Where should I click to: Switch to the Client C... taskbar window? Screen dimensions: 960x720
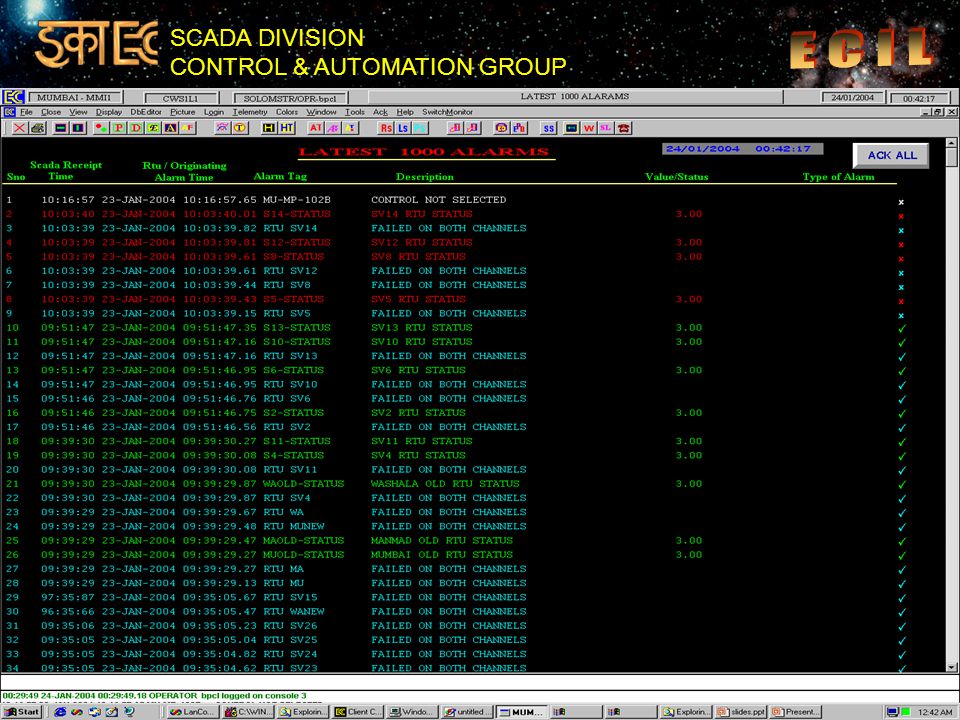coord(359,712)
